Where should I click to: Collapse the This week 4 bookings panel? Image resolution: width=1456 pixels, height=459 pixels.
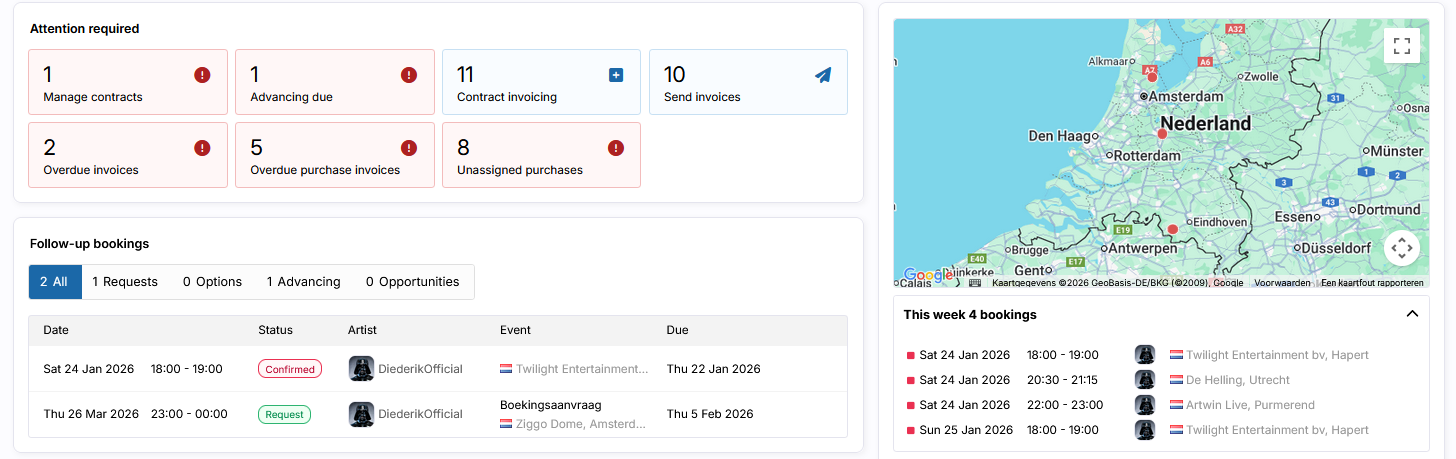(1412, 314)
